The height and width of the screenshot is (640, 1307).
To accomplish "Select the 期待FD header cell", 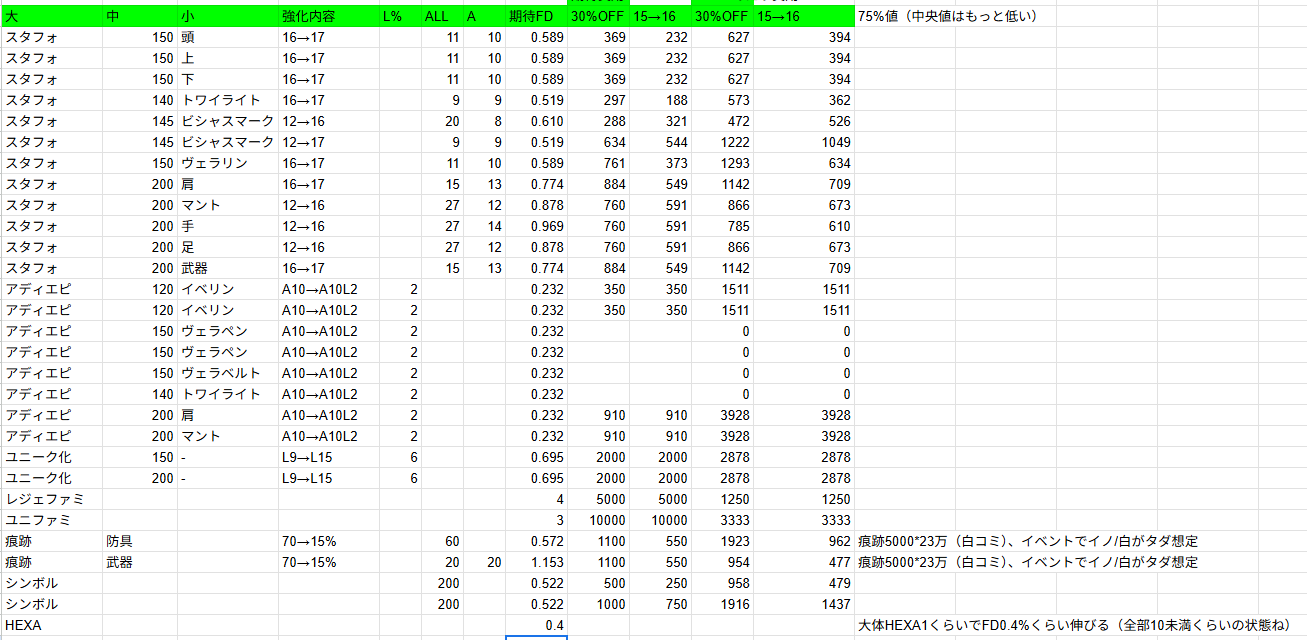I will click(x=537, y=16).
